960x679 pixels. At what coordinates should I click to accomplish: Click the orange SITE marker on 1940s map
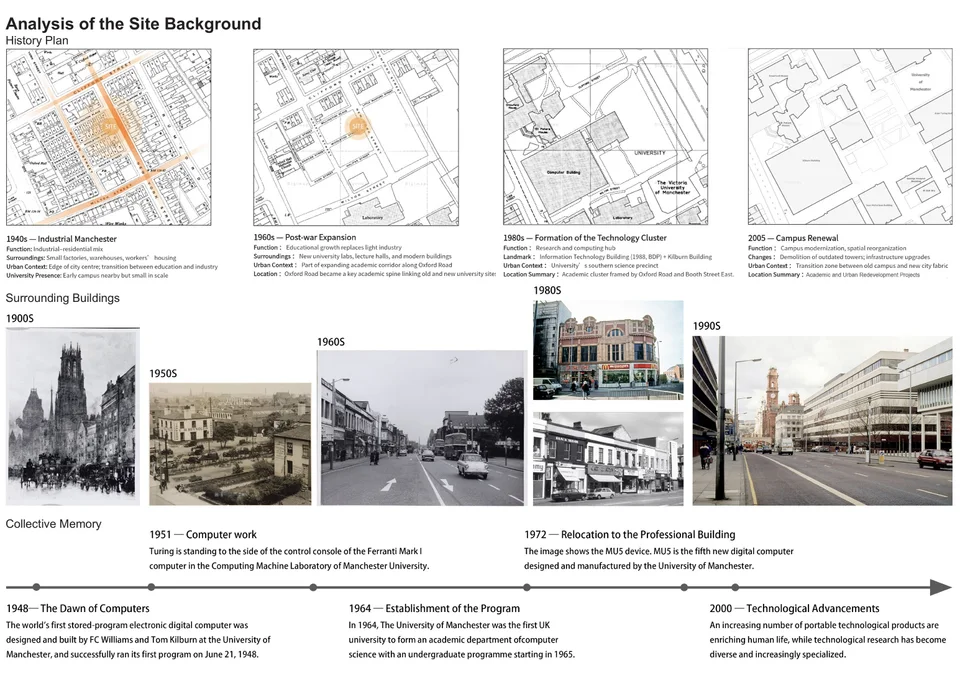click(x=111, y=127)
